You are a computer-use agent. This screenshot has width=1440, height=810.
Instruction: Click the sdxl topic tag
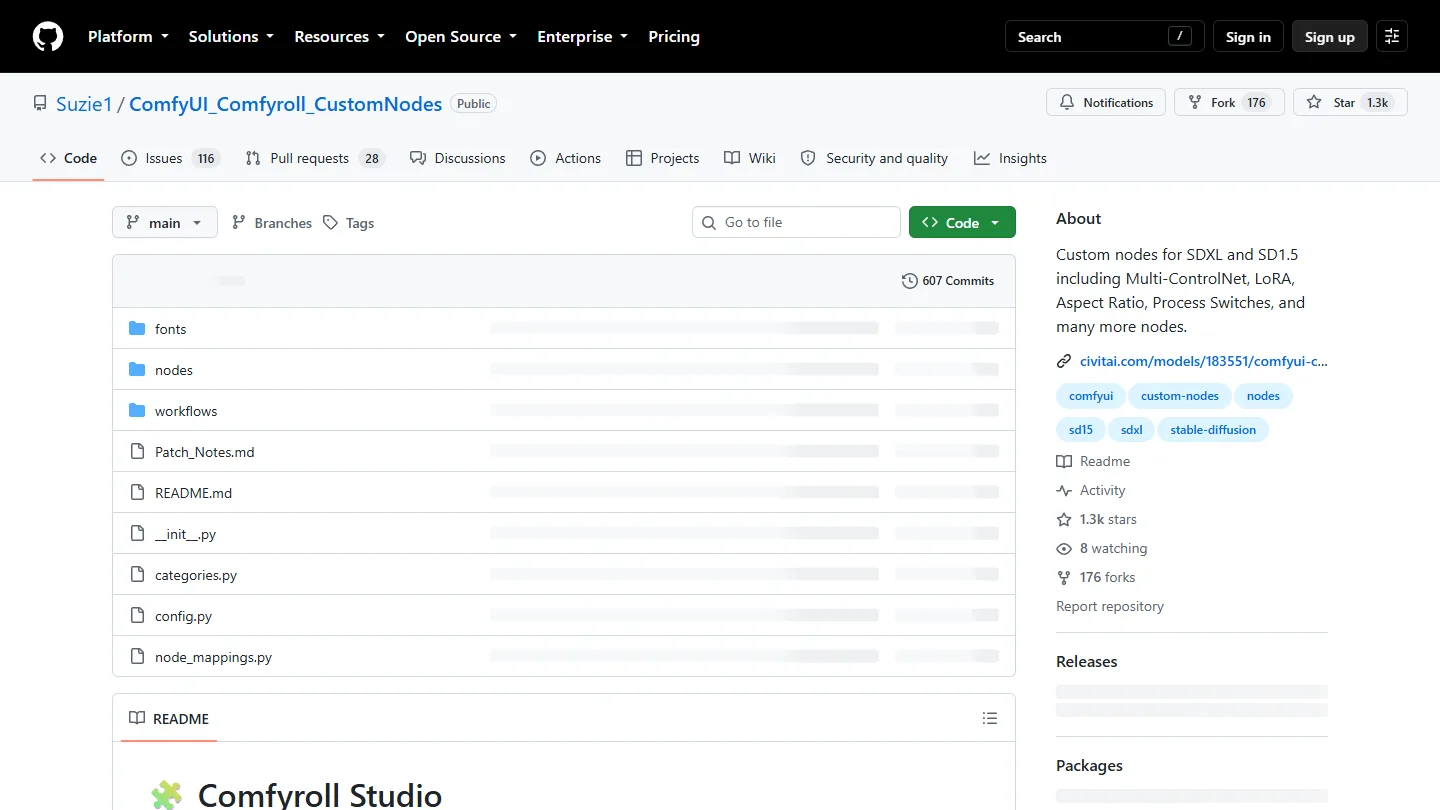click(1132, 430)
